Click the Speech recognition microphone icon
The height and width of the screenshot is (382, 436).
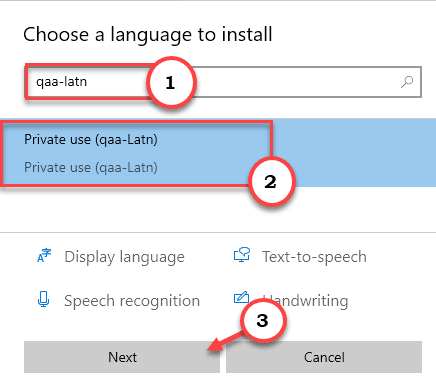click(43, 299)
